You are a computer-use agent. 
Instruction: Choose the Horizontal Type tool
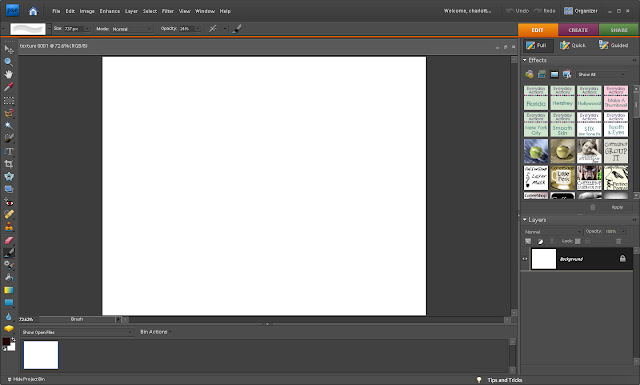point(9,151)
